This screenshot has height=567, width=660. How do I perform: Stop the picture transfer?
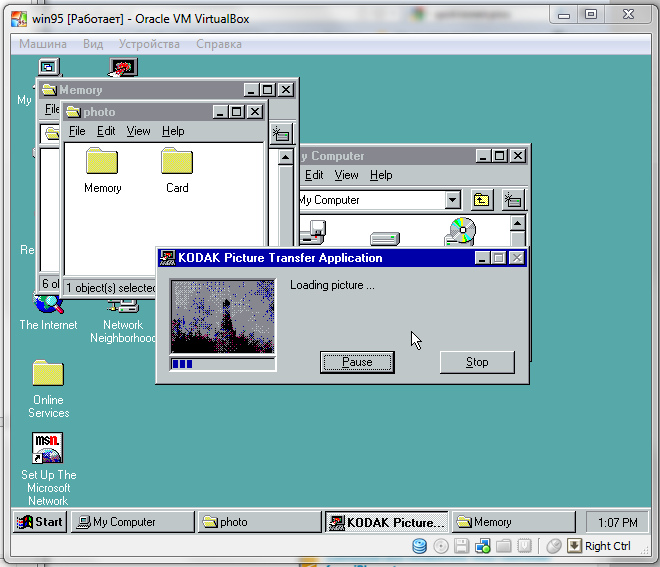point(477,362)
